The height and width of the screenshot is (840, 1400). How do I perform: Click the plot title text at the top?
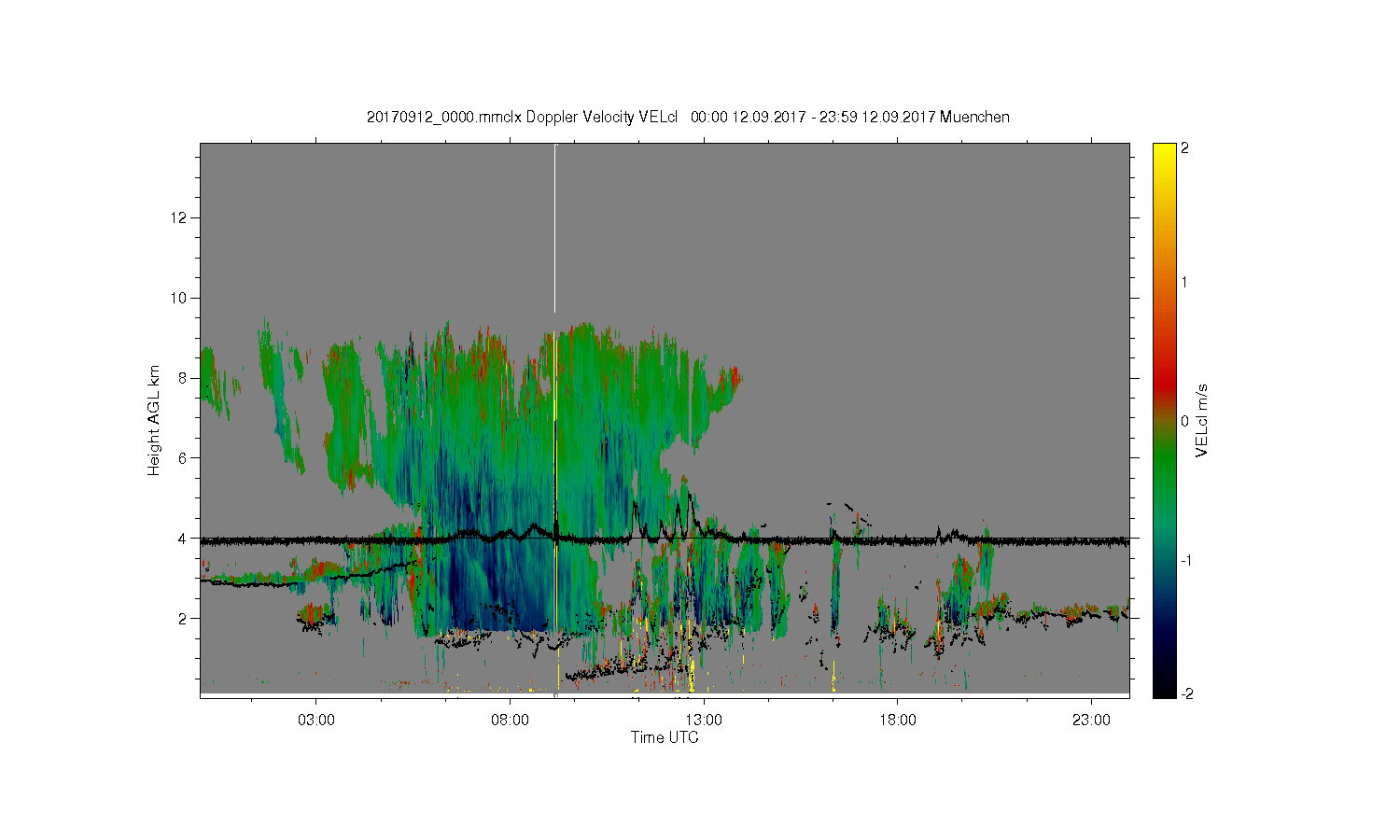point(688,117)
